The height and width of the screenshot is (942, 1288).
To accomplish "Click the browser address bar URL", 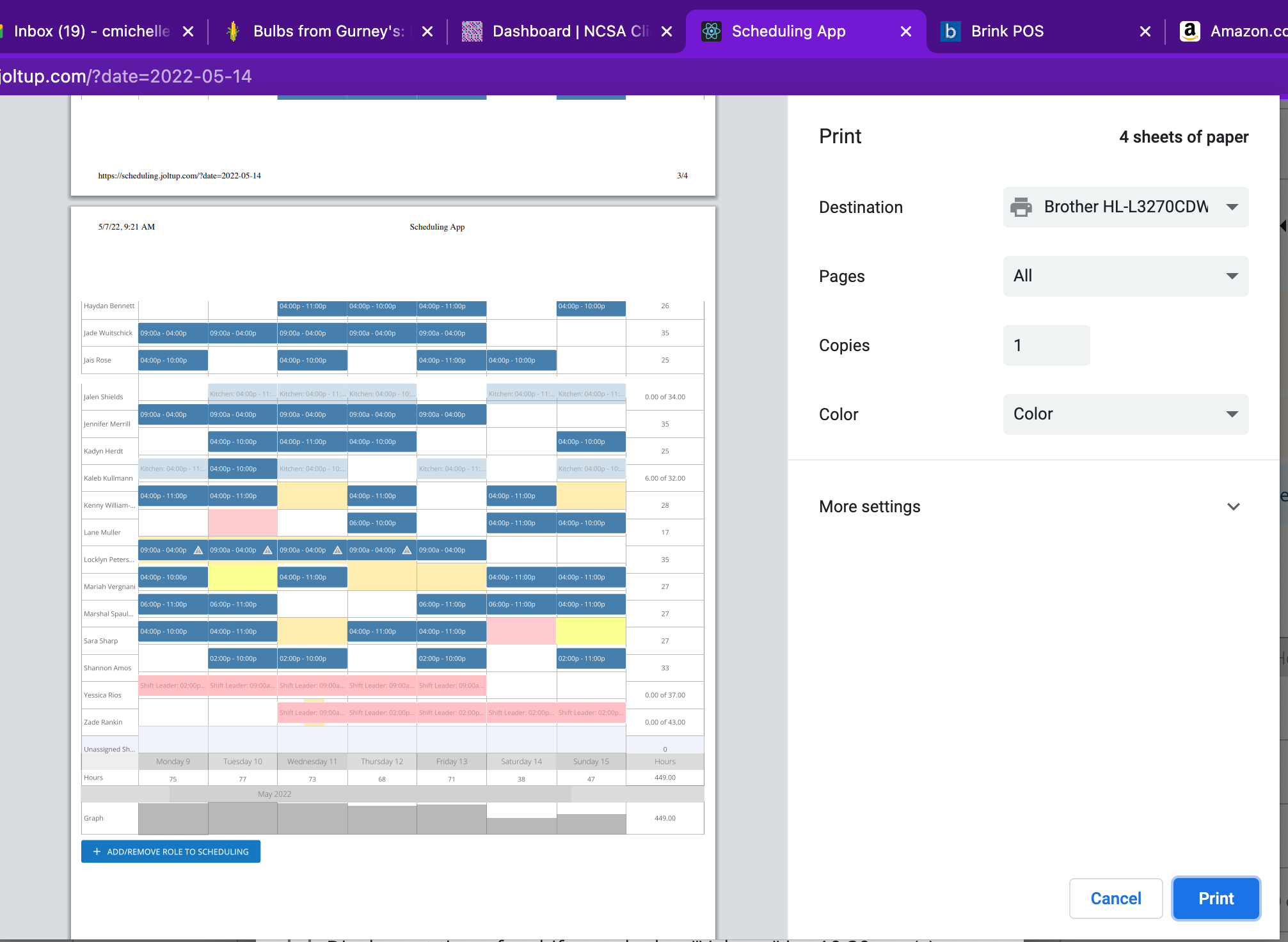I will pos(126,76).
